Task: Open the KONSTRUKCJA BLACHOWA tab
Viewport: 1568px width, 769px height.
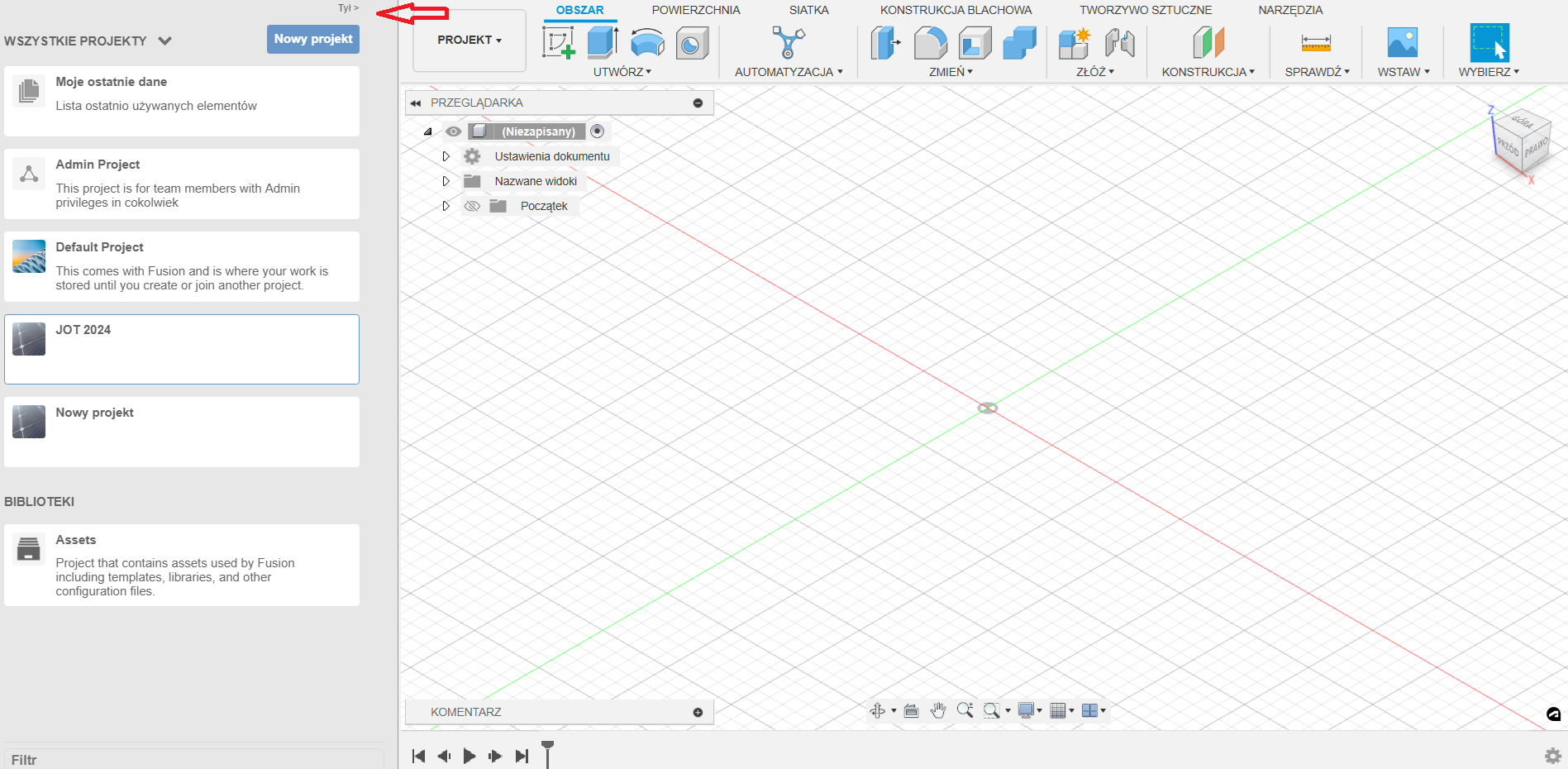Action: [x=956, y=10]
